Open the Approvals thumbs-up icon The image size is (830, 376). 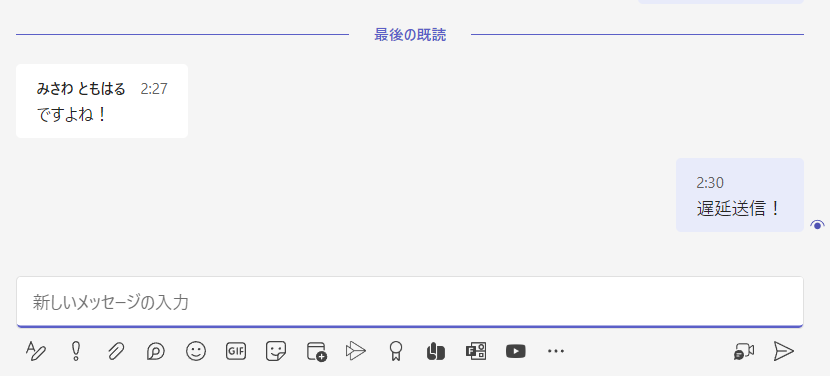point(436,351)
